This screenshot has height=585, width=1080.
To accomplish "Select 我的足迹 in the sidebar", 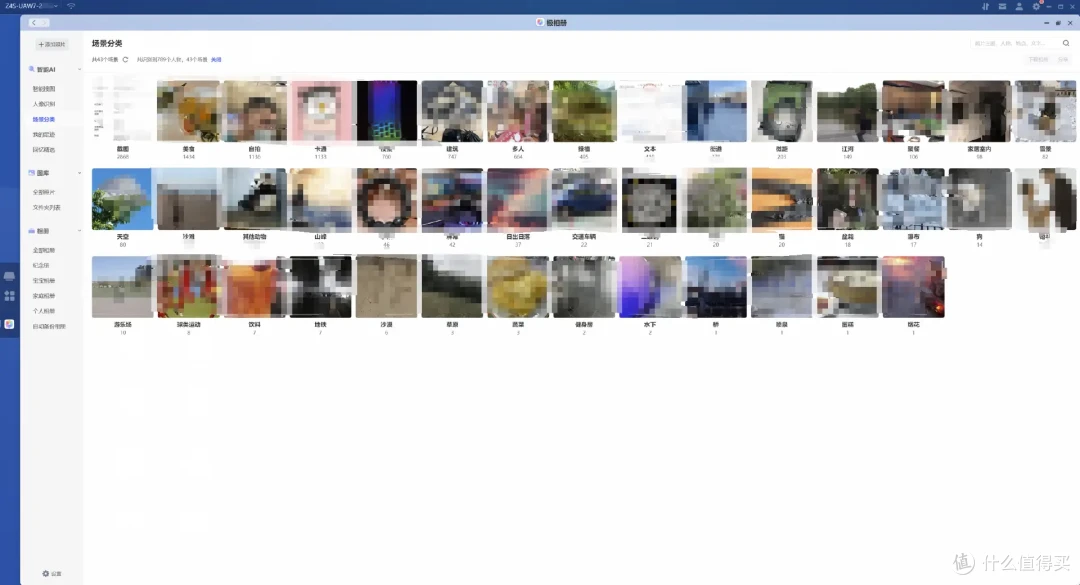I will pyautogui.click(x=44, y=134).
